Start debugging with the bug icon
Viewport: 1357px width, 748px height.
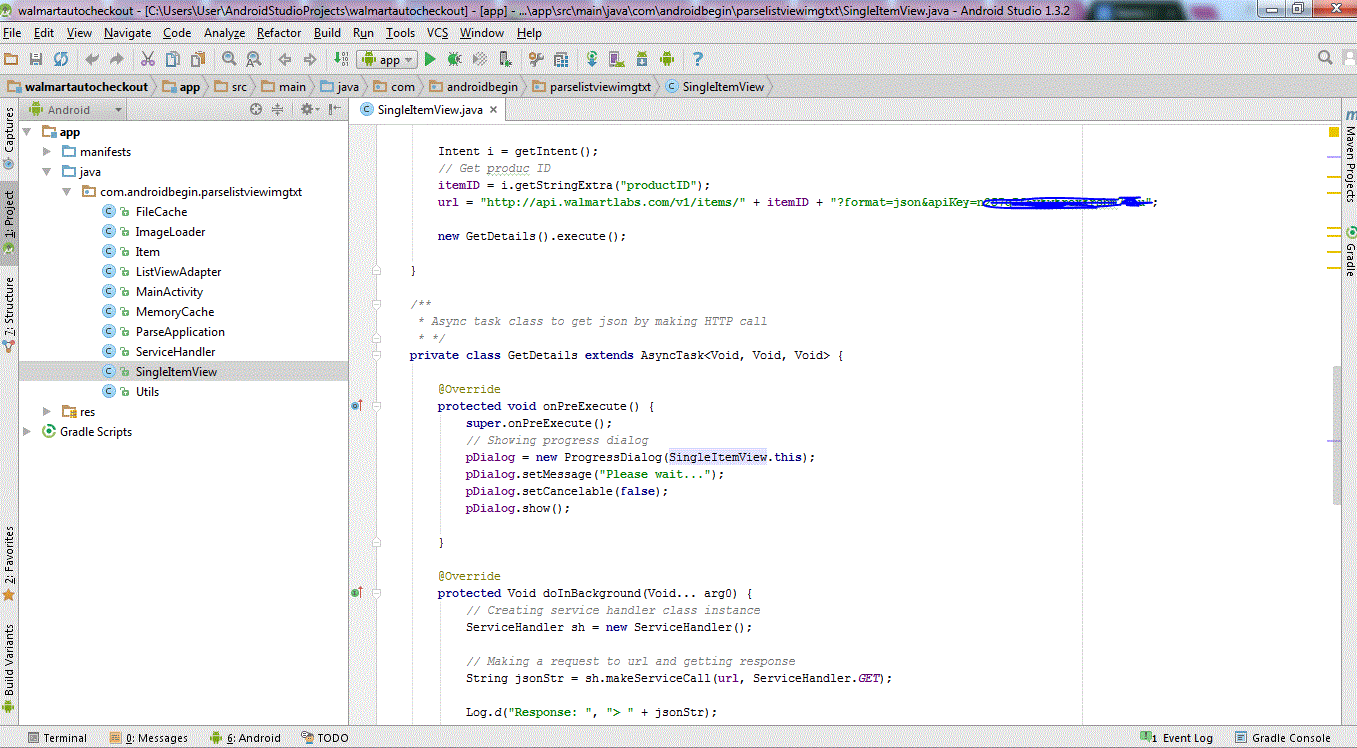click(454, 60)
